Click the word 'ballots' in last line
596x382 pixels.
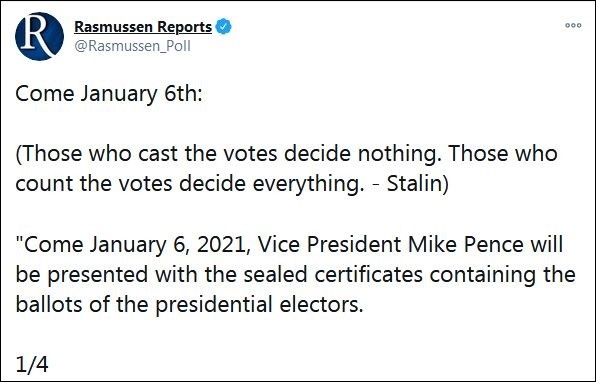click(49, 305)
